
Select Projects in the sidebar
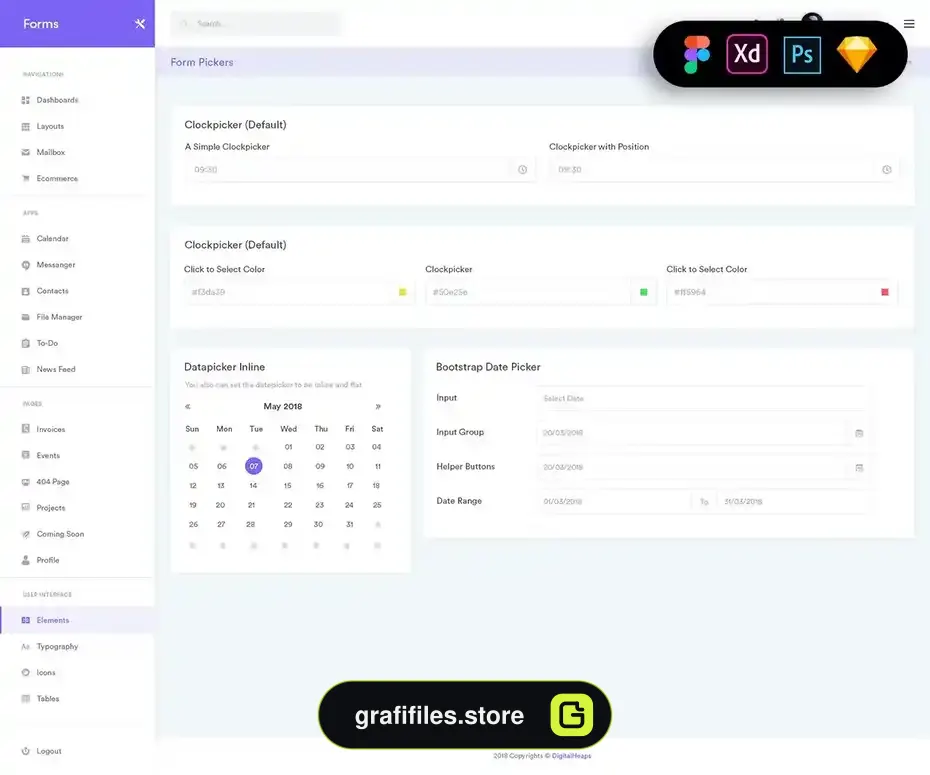coord(78,508)
